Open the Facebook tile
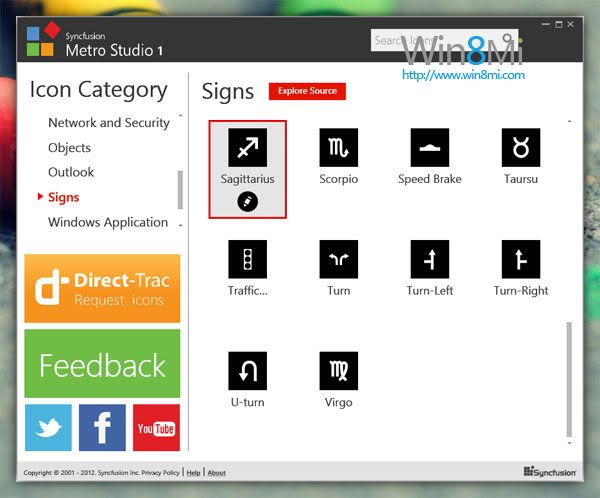This screenshot has height=498, width=600. tap(102, 428)
